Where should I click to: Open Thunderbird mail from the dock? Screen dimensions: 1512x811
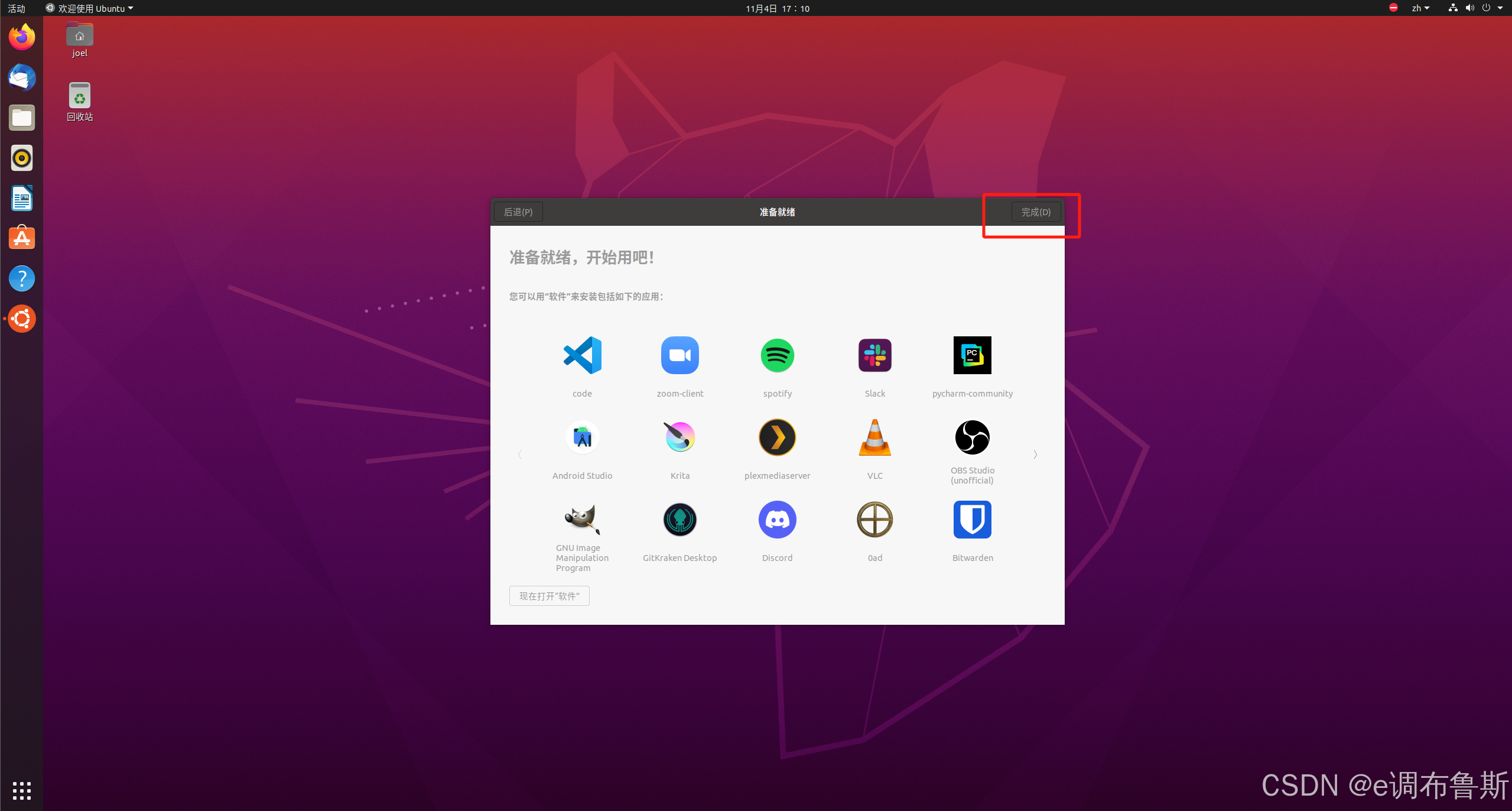click(22, 77)
